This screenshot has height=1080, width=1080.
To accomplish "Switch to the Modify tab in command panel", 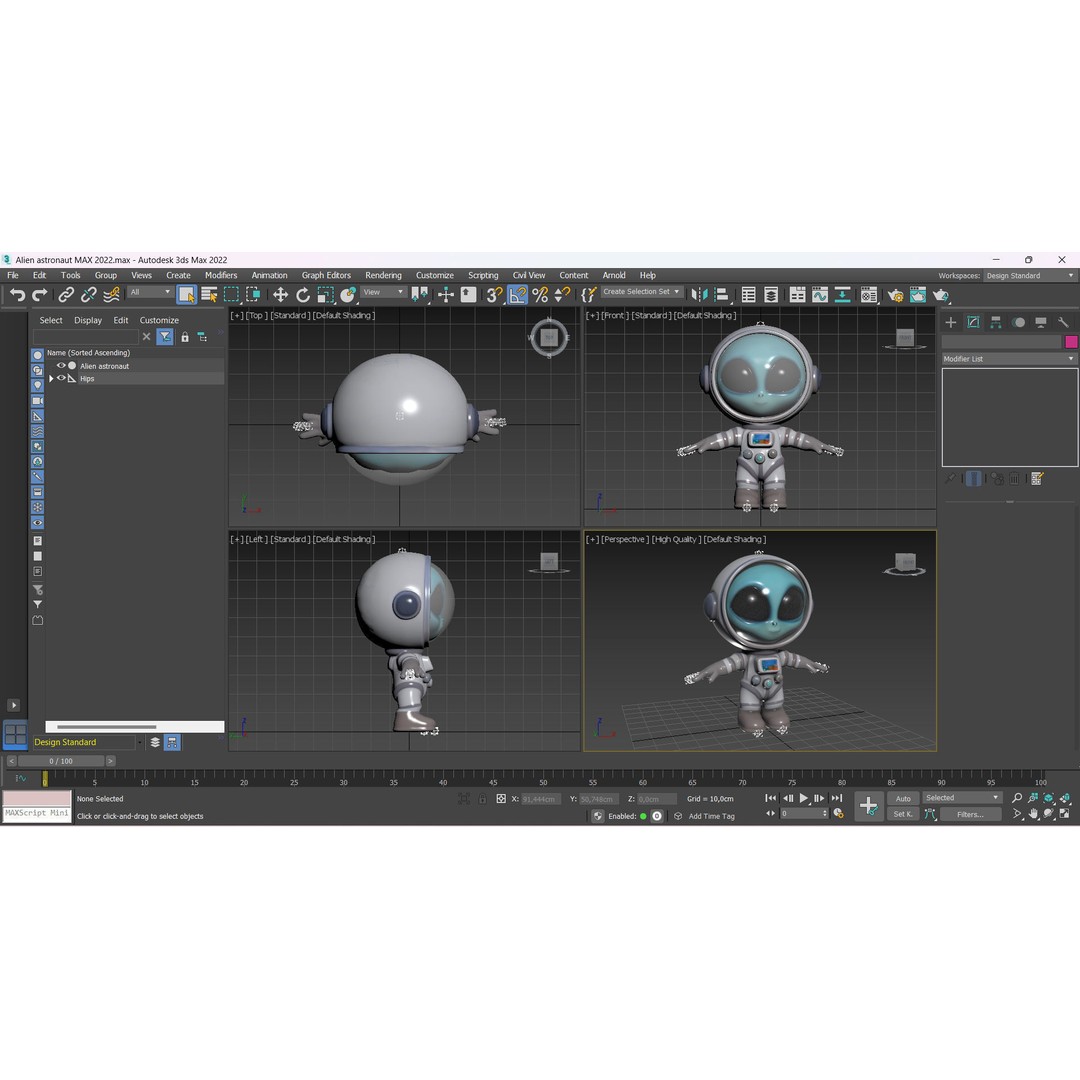I will [973, 322].
